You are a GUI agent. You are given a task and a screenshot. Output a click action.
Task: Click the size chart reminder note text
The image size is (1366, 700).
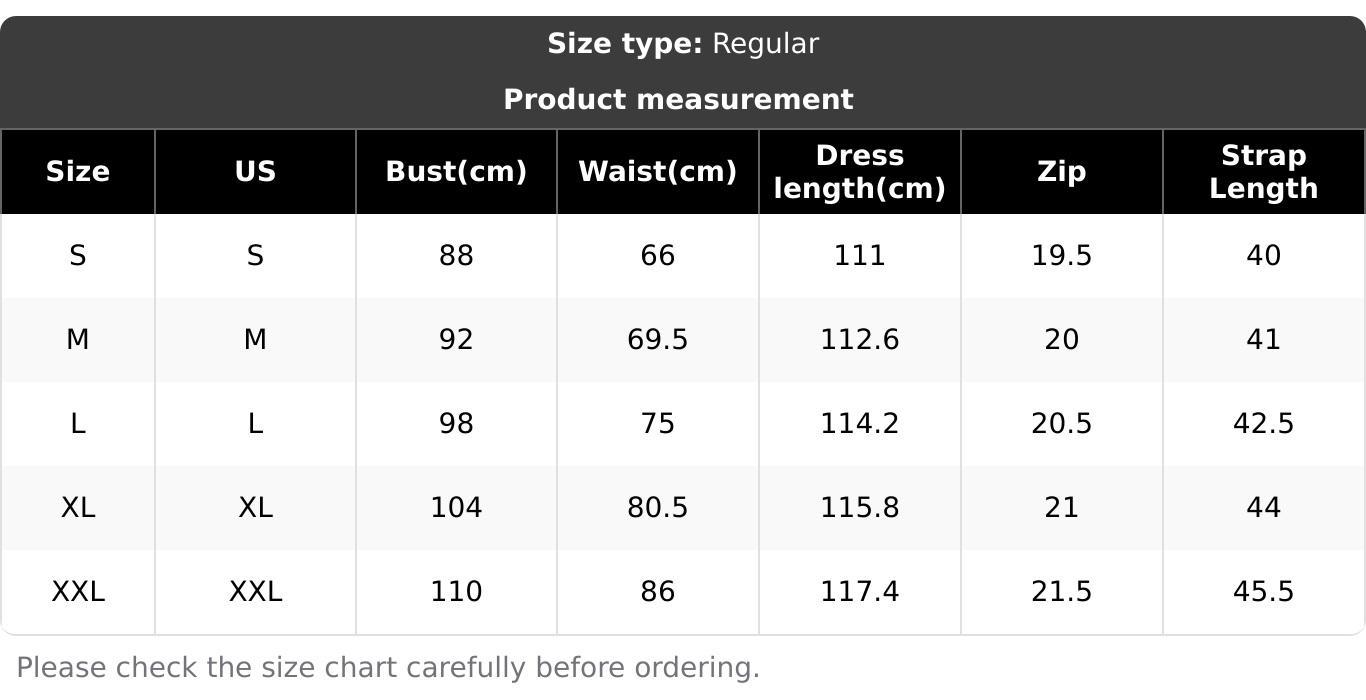(388, 668)
